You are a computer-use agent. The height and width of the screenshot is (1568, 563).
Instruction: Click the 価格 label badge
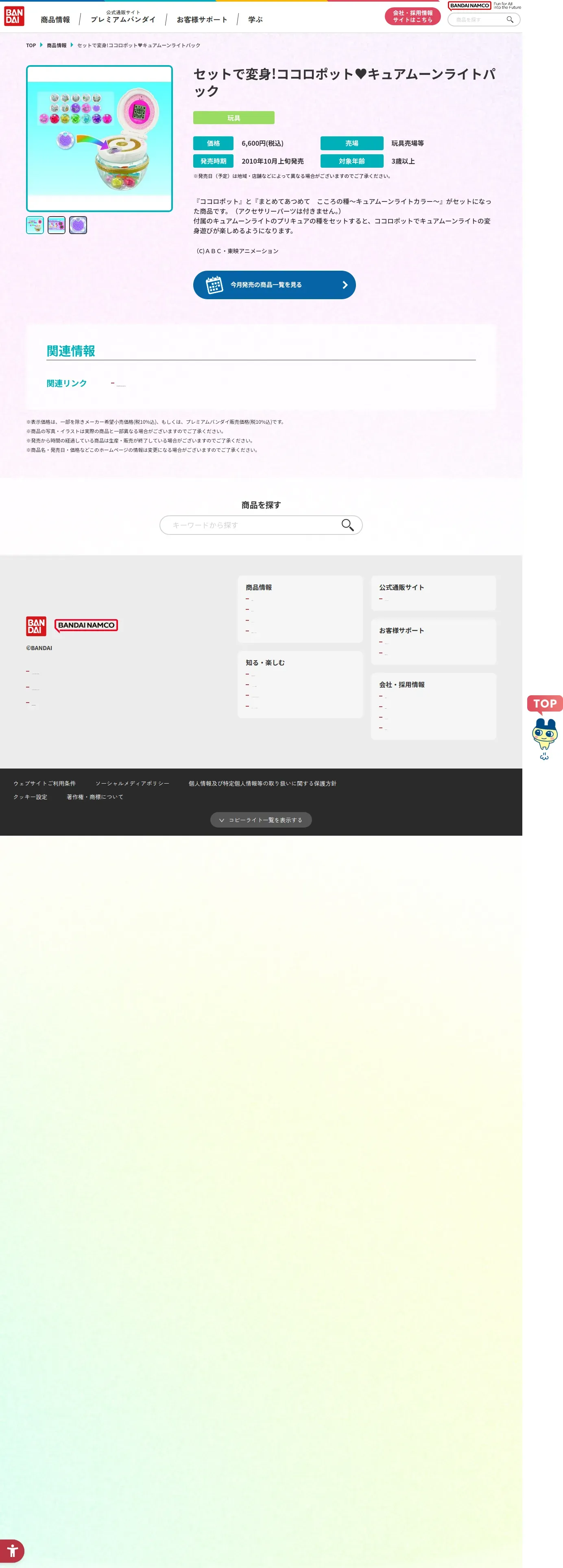[214, 143]
